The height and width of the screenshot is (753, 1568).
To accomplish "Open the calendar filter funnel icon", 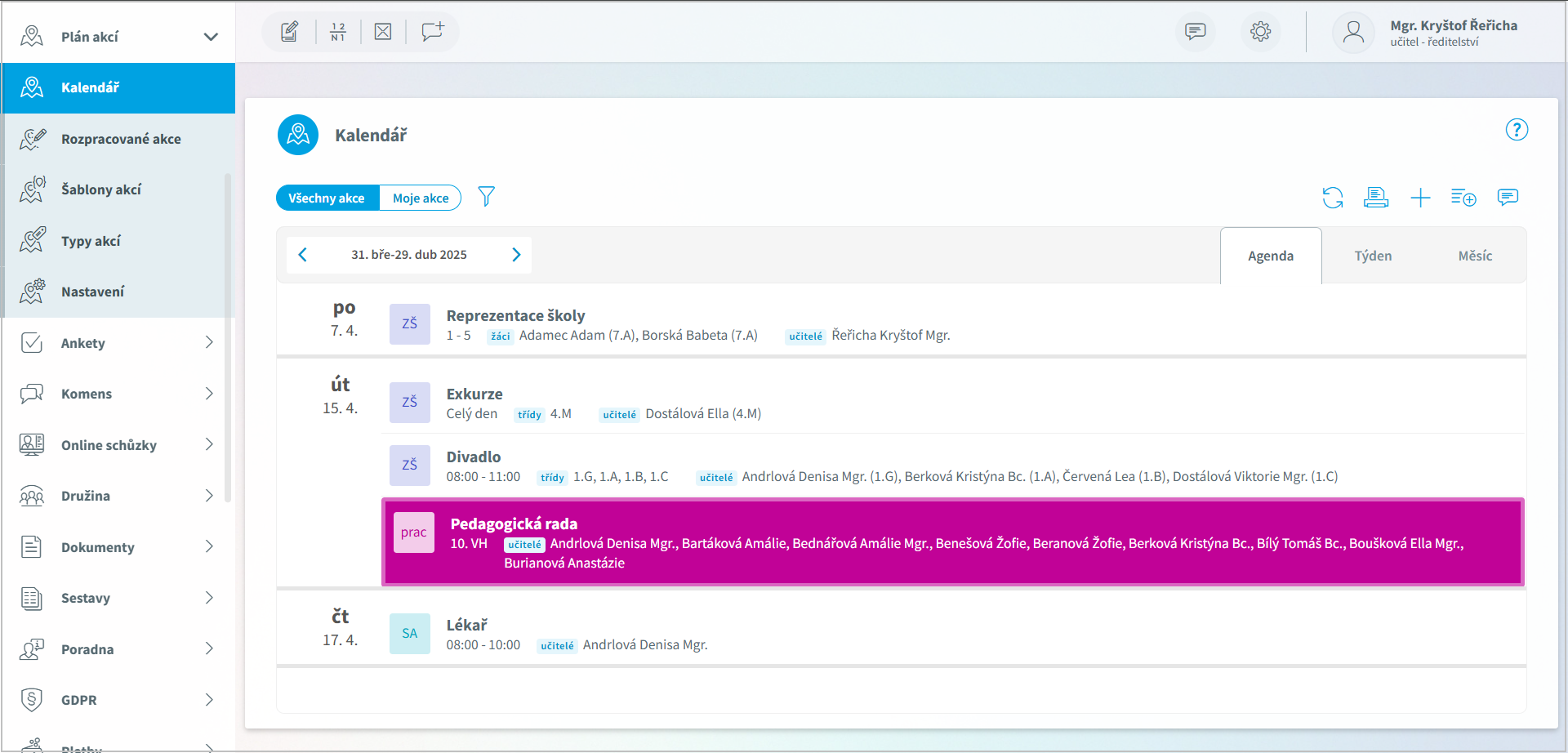I will click(487, 197).
